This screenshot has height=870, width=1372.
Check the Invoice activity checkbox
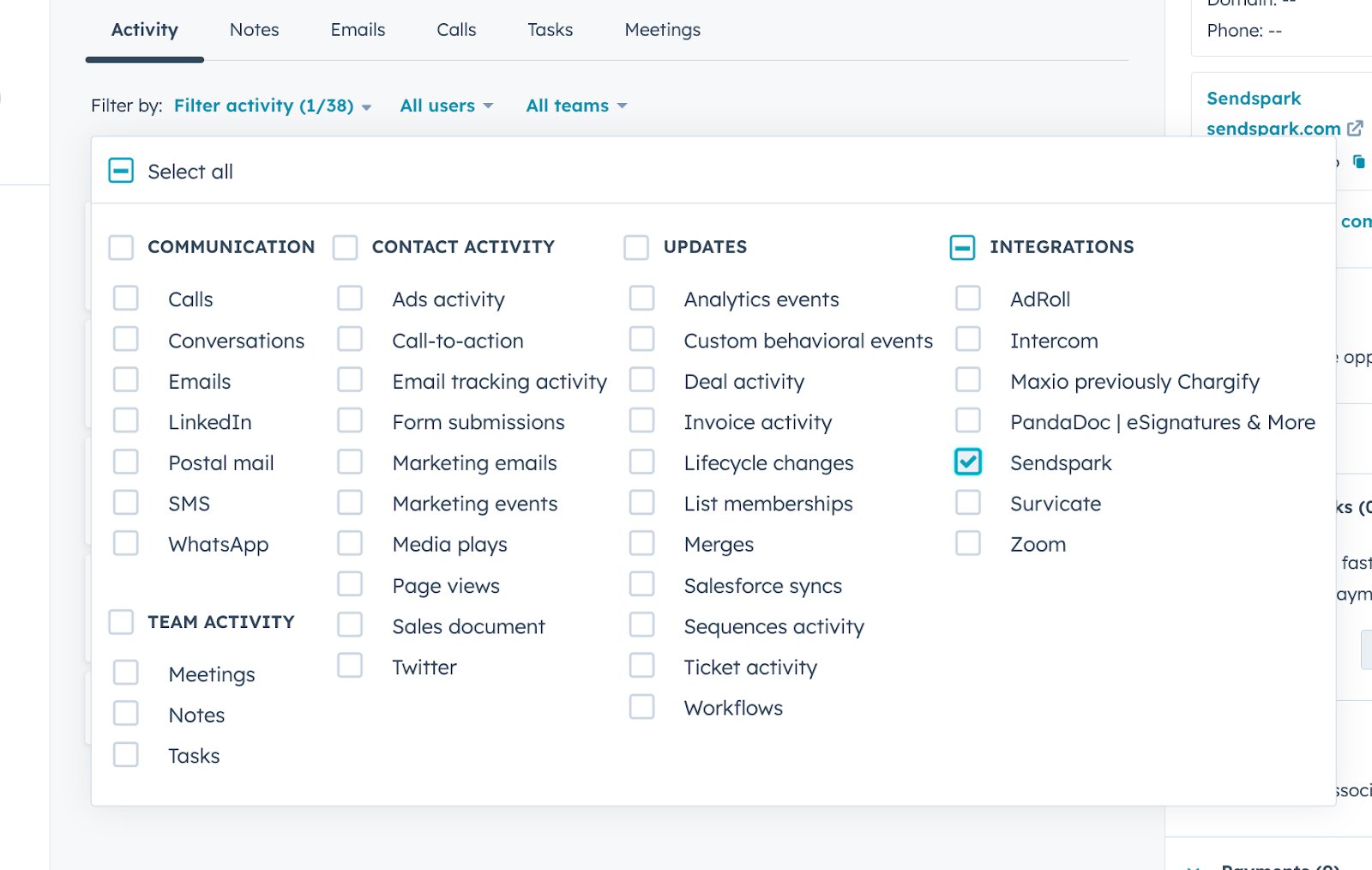pos(641,420)
